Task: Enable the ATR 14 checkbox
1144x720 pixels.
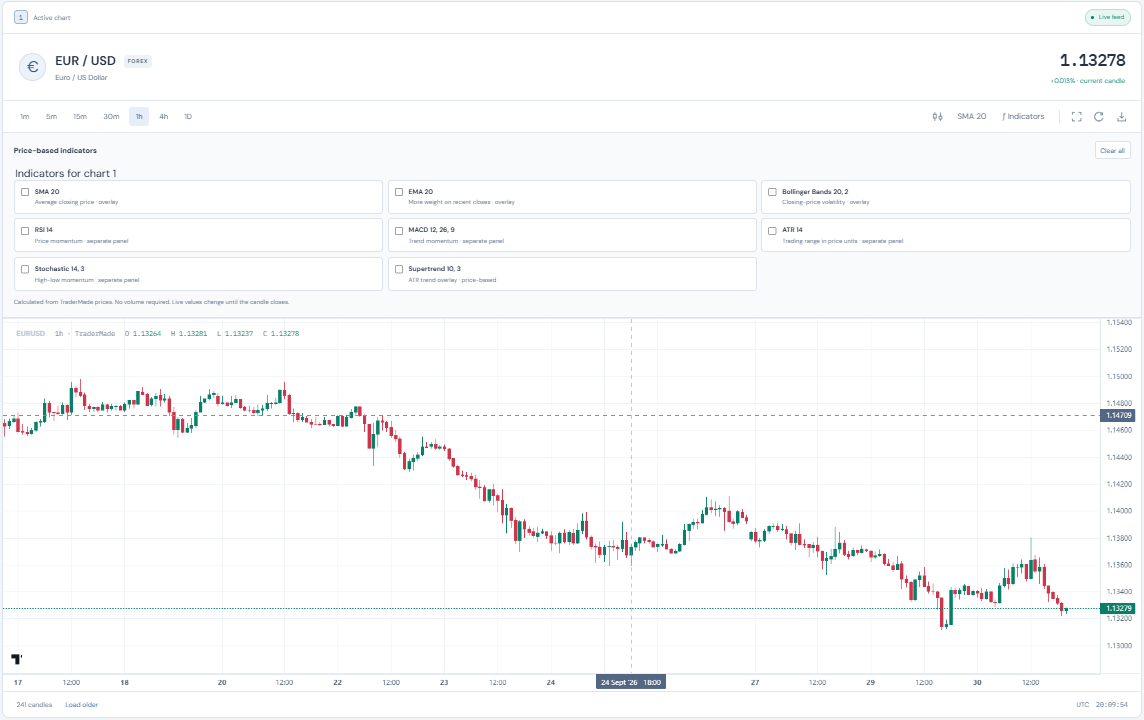Action: coord(772,231)
